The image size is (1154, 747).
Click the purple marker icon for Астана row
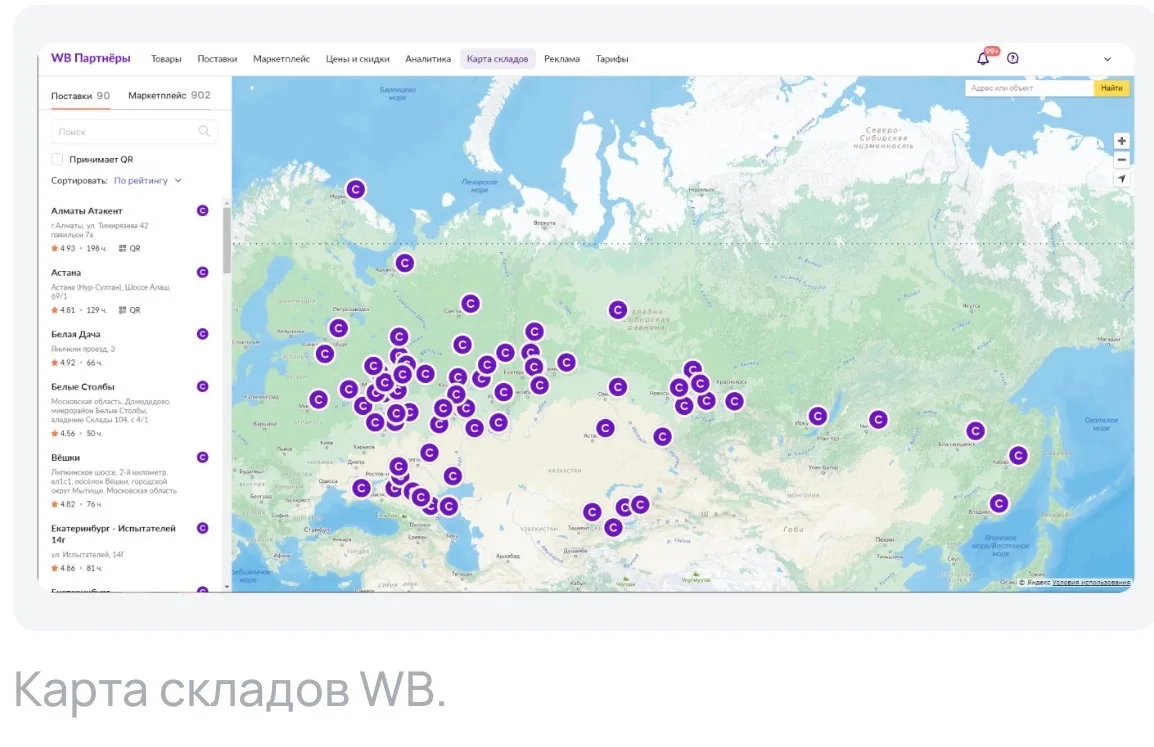point(202,272)
